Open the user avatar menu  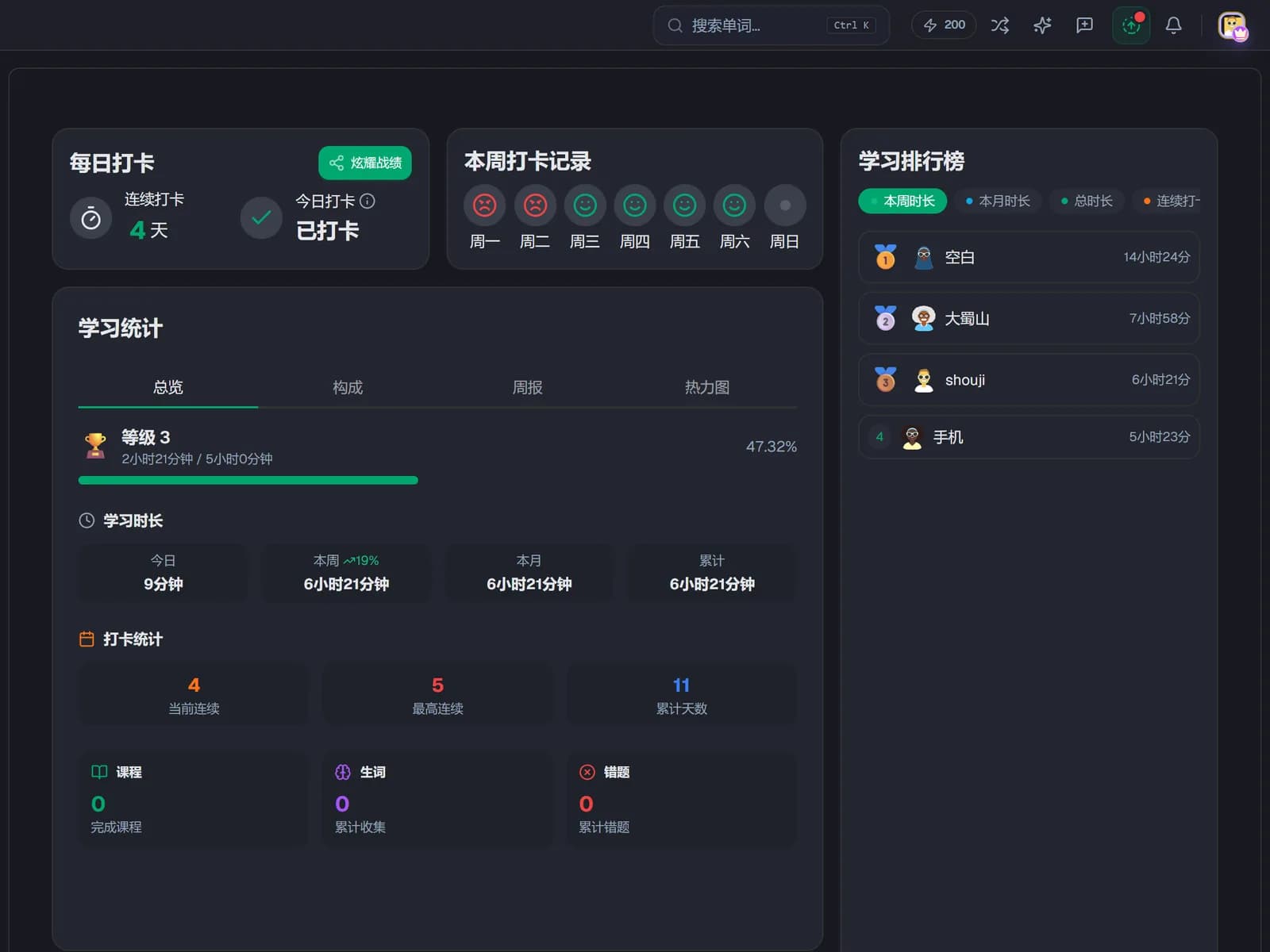1233,25
